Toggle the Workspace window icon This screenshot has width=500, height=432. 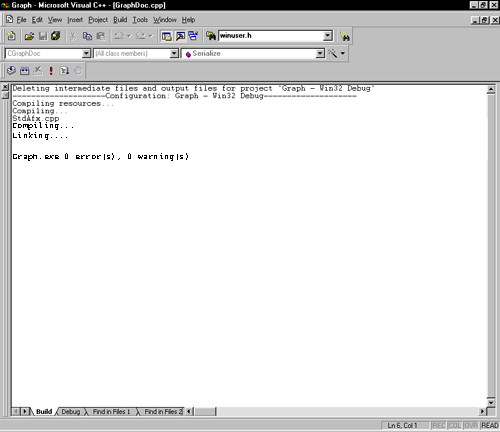166,36
